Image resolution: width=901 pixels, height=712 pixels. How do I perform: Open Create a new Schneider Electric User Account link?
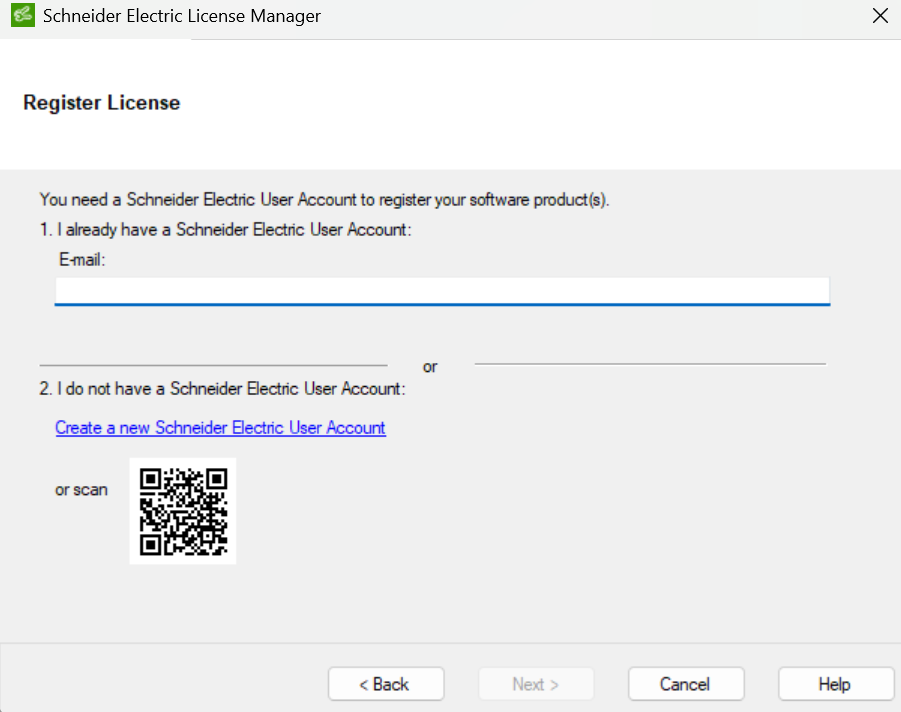220,428
